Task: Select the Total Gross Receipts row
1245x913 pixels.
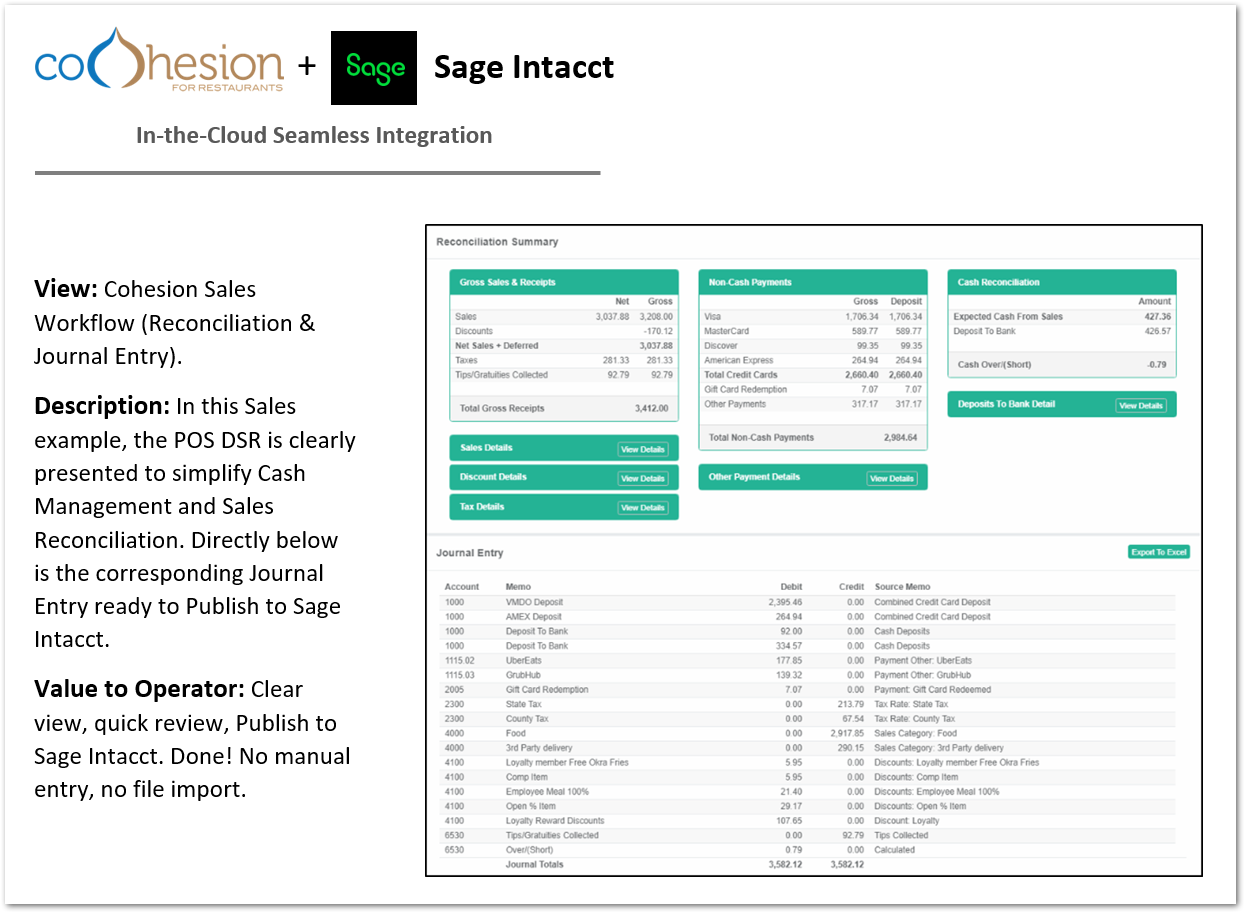Action: (x=563, y=409)
